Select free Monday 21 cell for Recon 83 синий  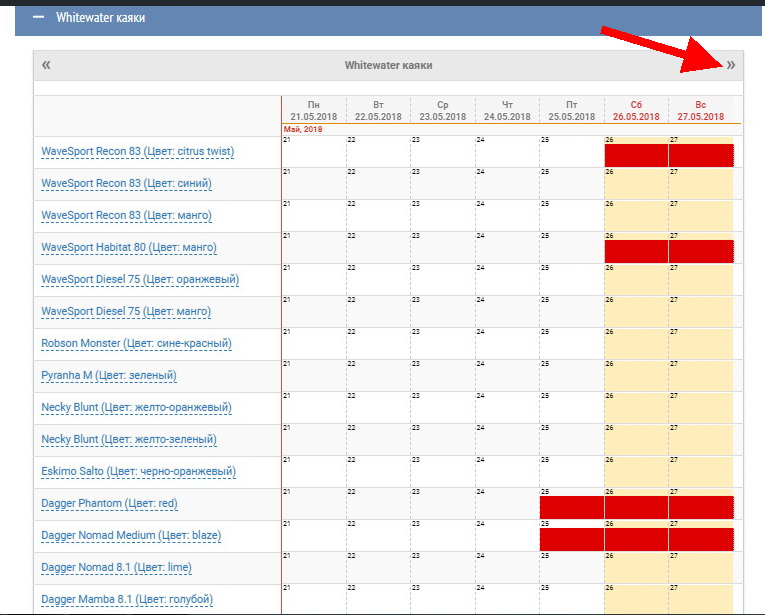tap(314, 184)
